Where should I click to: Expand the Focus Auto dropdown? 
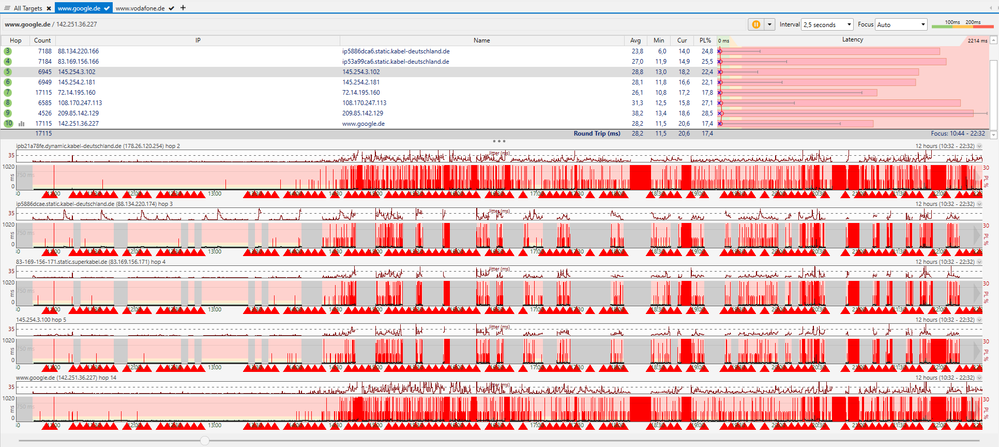point(902,24)
